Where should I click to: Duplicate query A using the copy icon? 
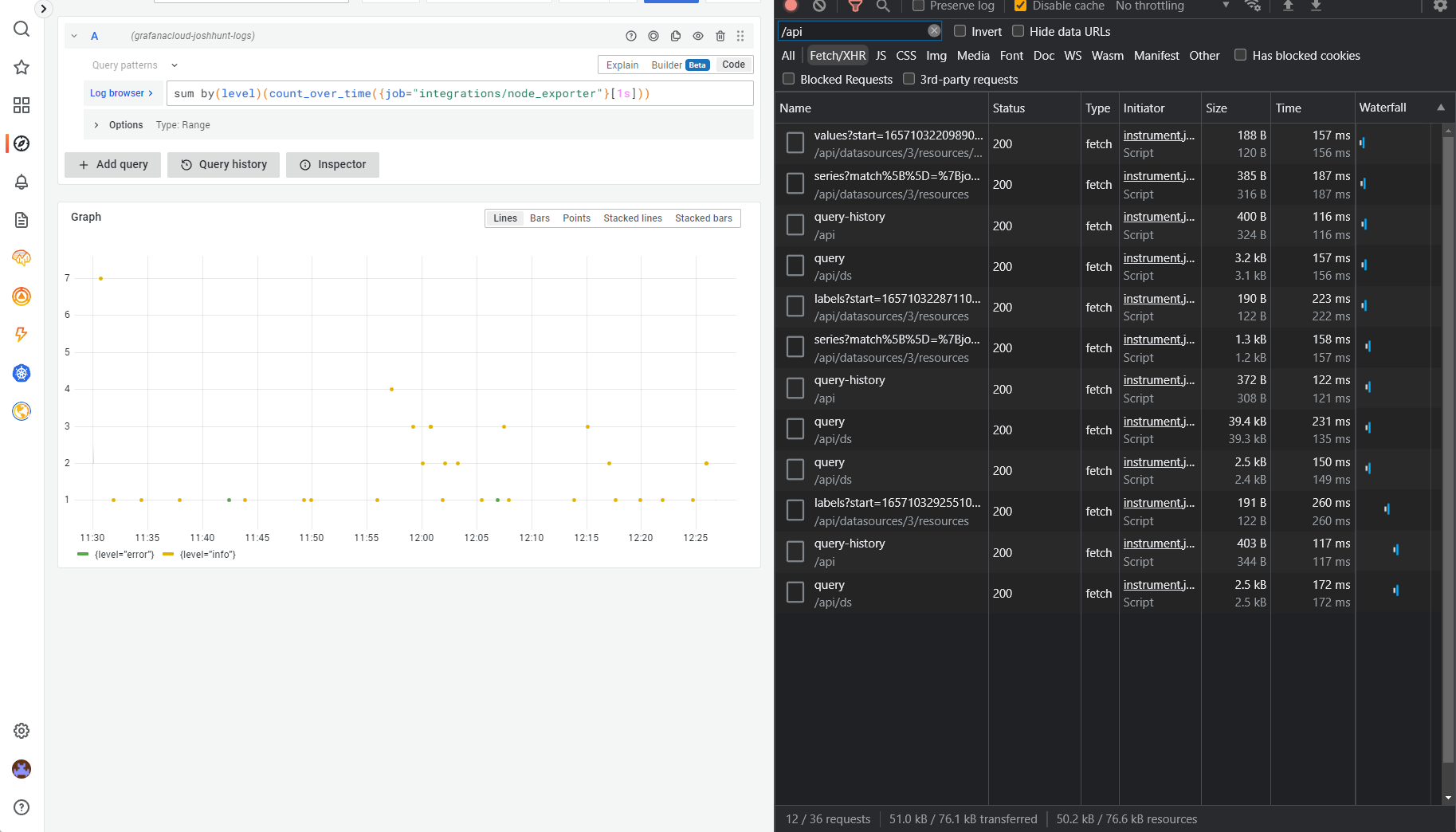676,36
